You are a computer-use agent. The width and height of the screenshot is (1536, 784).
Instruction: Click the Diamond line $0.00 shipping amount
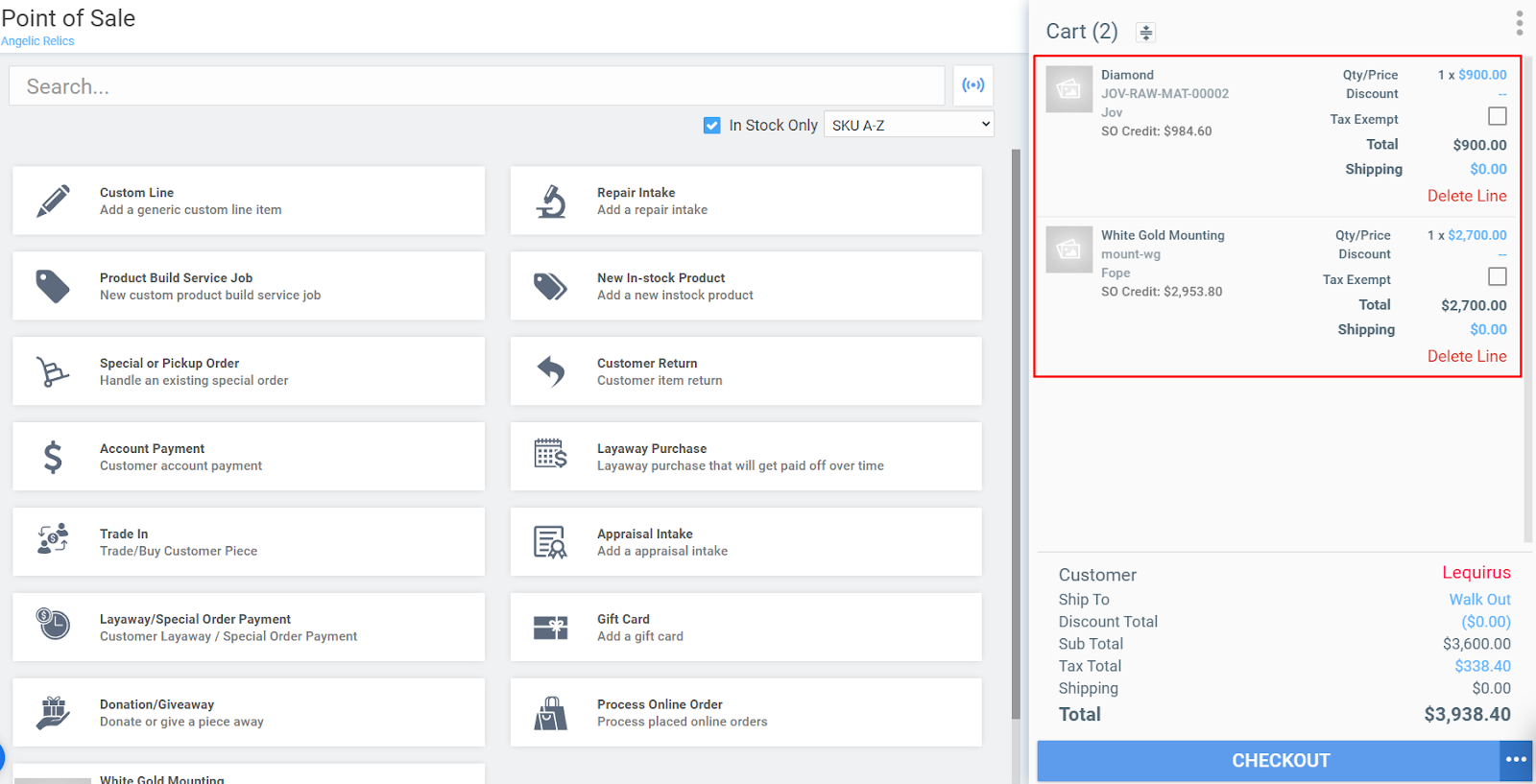pyautogui.click(x=1489, y=169)
